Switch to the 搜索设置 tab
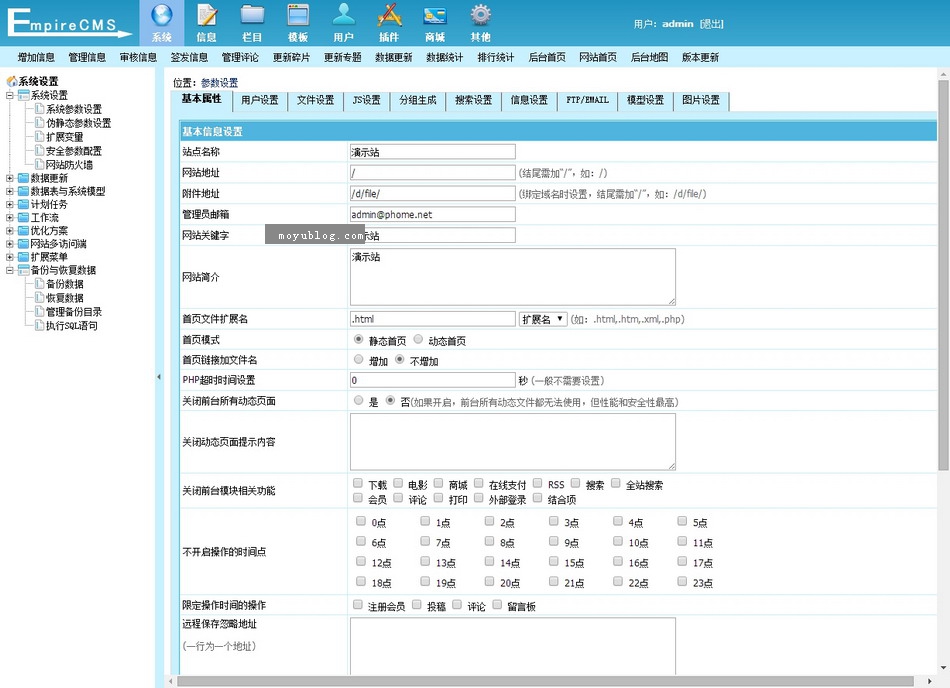 tap(474, 101)
